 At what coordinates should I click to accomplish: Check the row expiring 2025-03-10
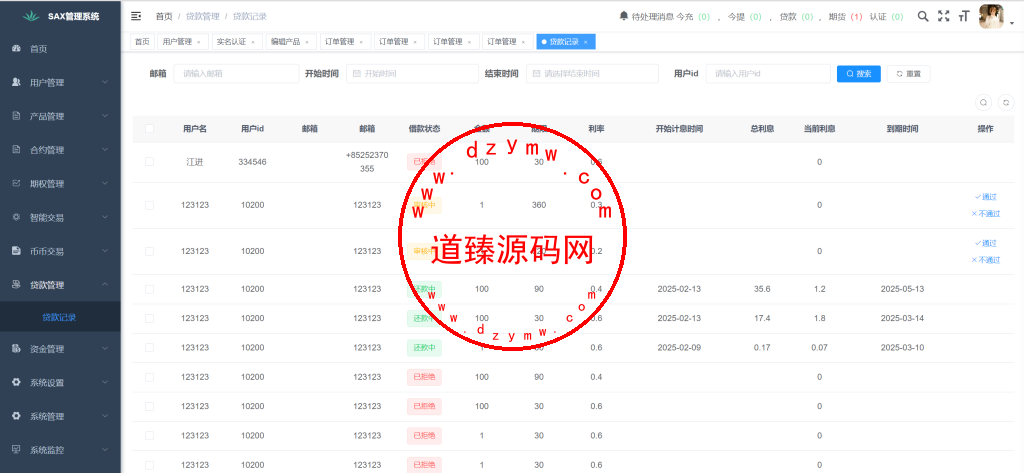(150, 348)
